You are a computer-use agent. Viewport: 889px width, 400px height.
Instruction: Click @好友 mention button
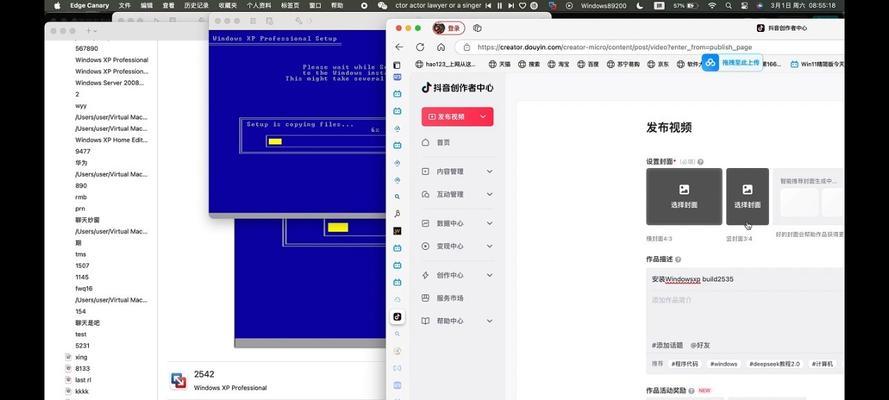tap(700, 345)
